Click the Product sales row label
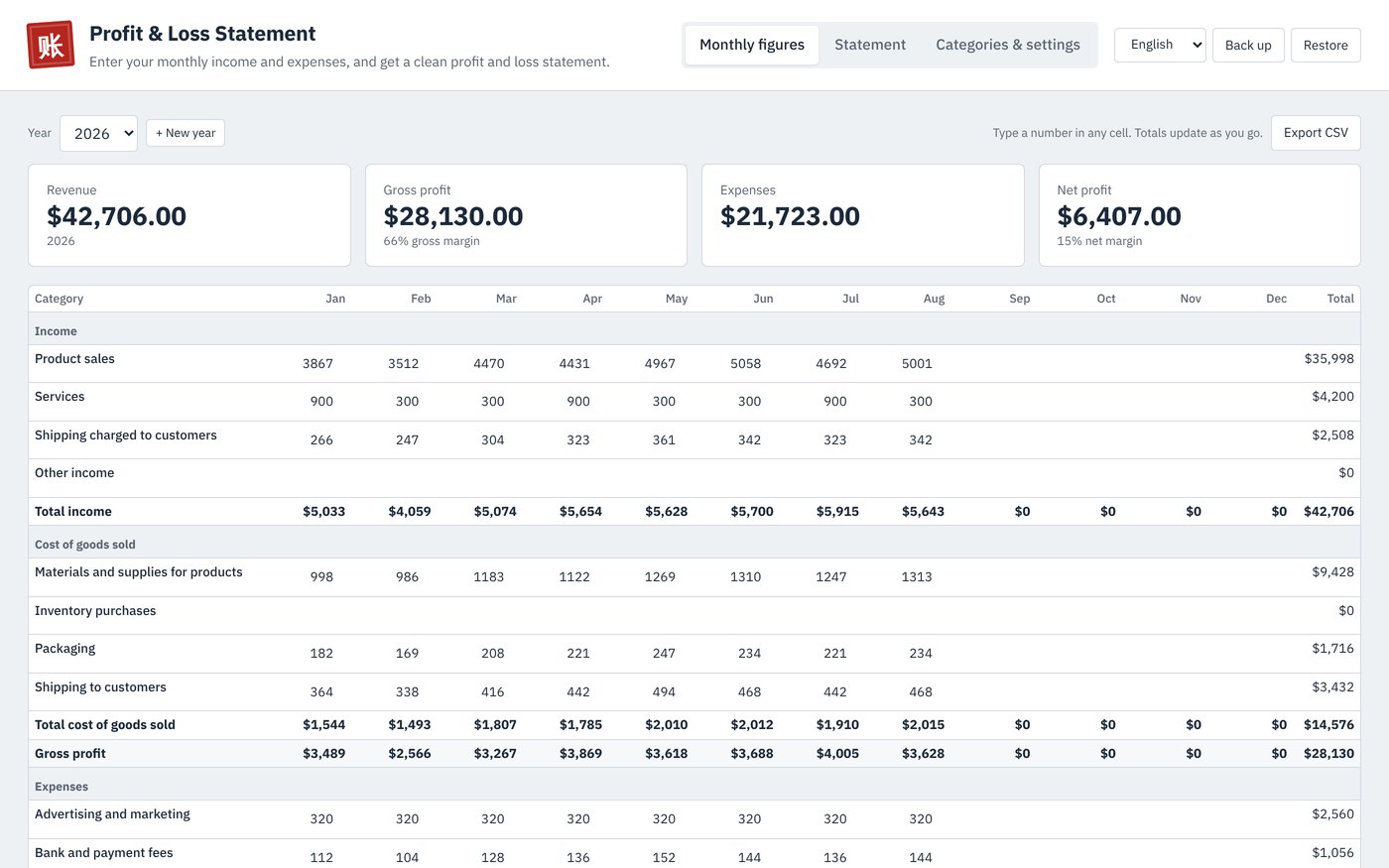The width and height of the screenshot is (1389, 868). click(x=74, y=359)
